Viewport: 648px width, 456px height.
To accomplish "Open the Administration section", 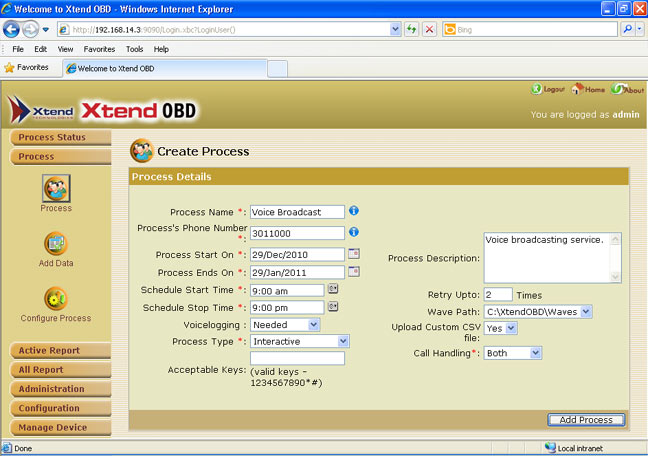I will click(x=61, y=389).
